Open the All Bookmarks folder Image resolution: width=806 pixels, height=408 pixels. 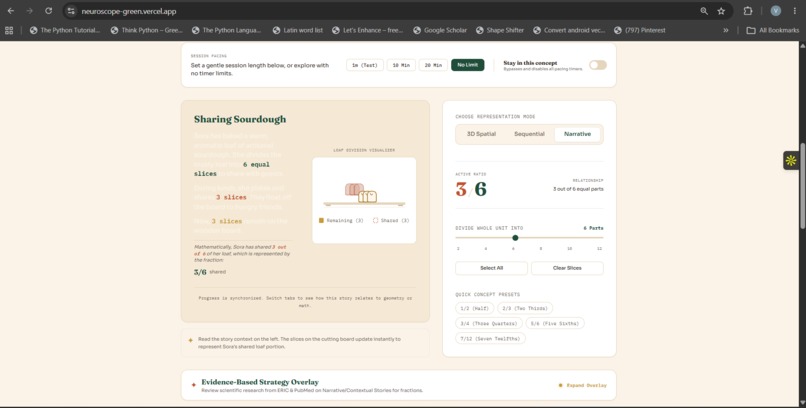coord(773,30)
